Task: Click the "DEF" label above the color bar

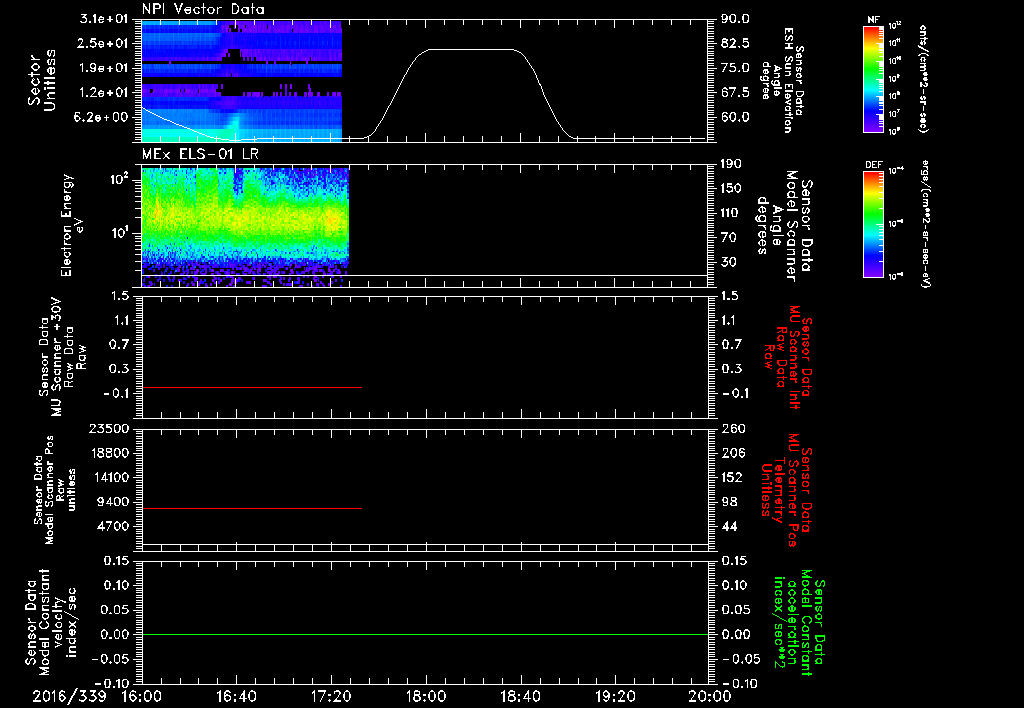Action: 873,165
